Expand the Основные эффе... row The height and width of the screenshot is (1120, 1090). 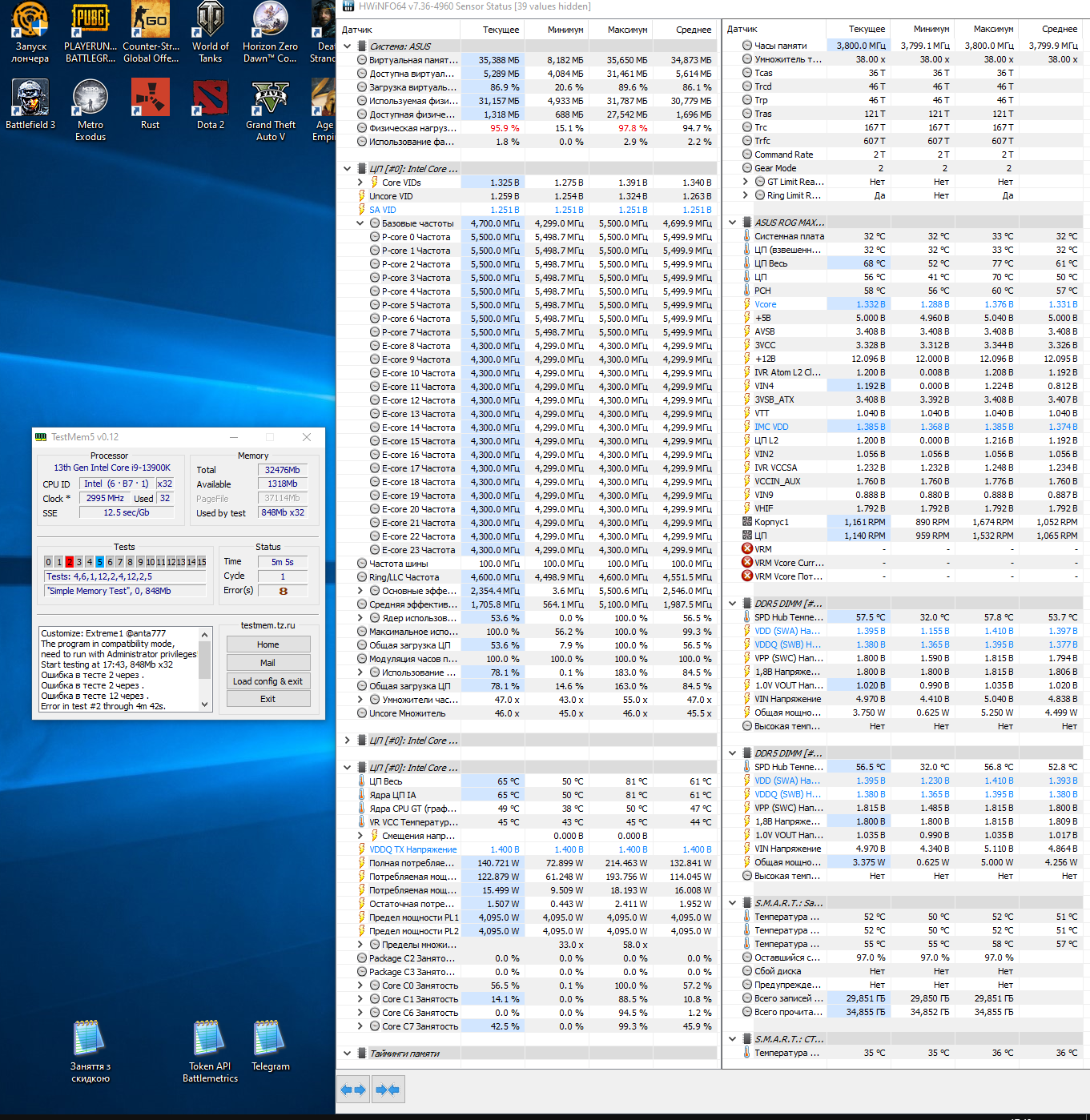360,591
